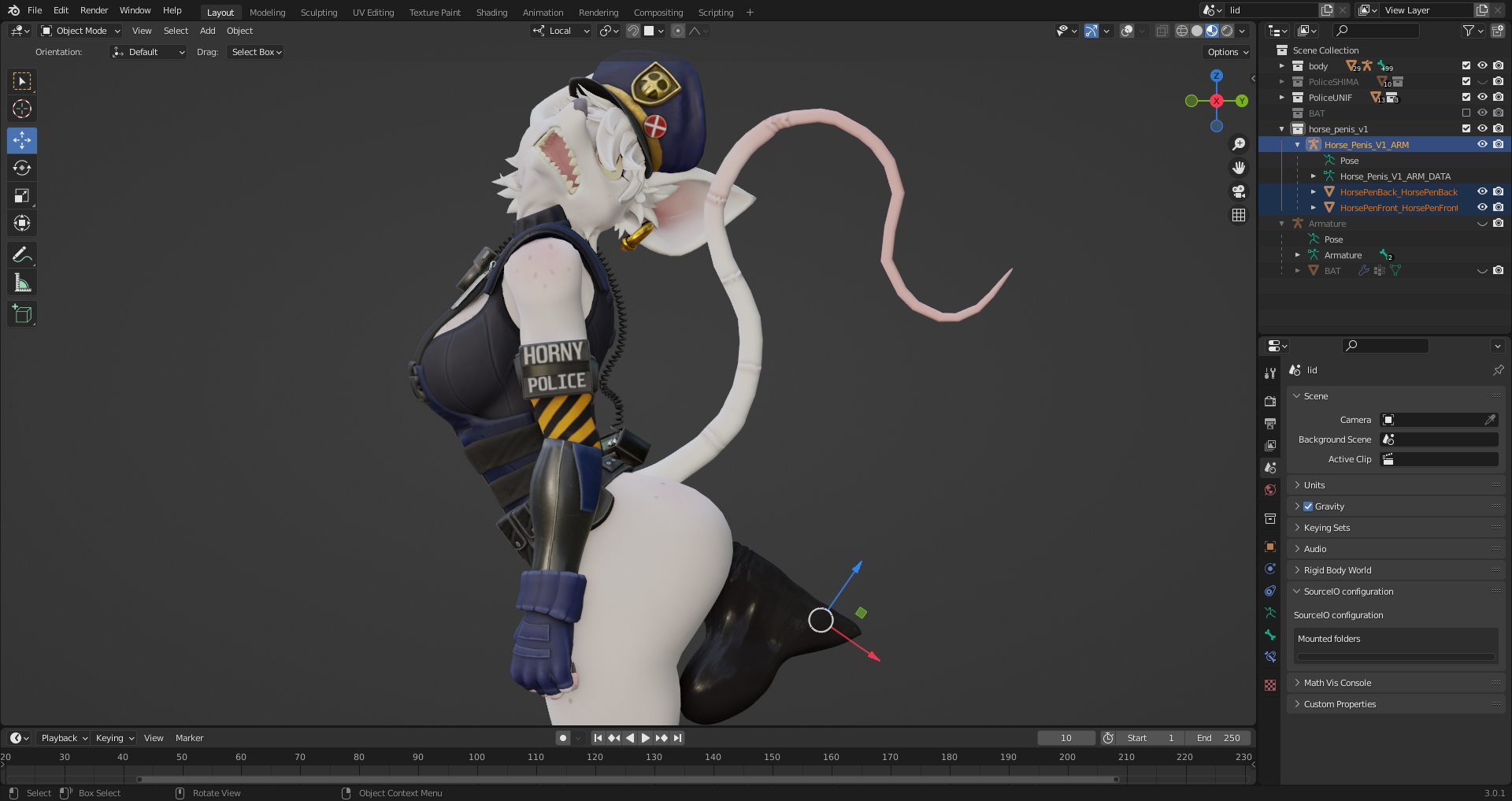Toggle the Gravity checkbox
The width and height of the screenshot is (1512, 801).
point(1308,506)
